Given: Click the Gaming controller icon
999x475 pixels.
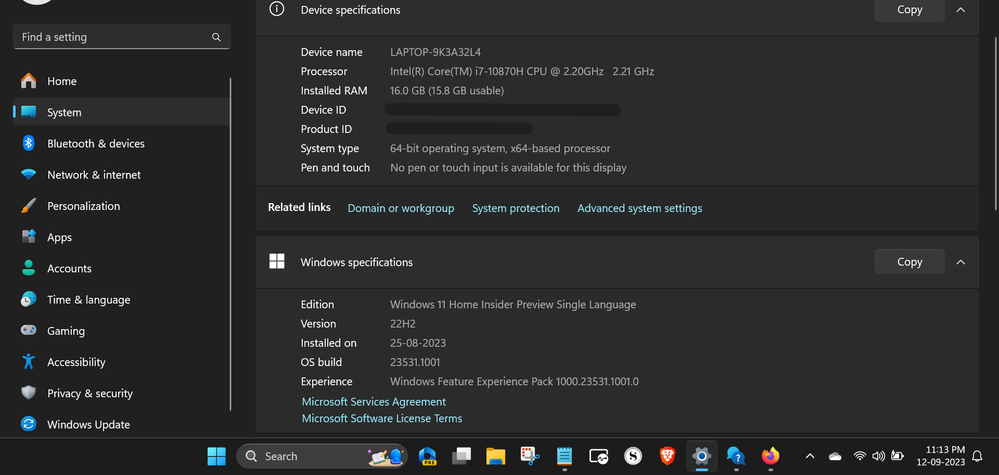Looking at the screenshot, I should [x=29, y=330].
